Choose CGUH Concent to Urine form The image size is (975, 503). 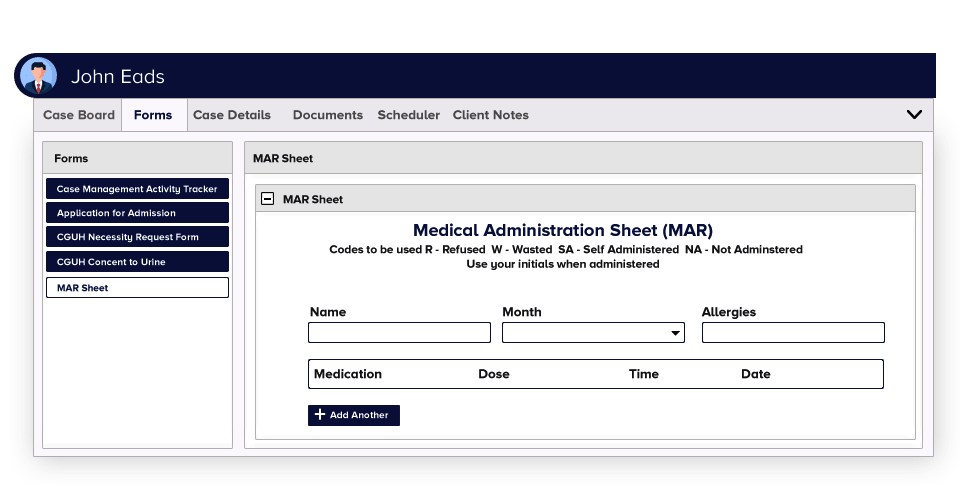click(137, 262)
